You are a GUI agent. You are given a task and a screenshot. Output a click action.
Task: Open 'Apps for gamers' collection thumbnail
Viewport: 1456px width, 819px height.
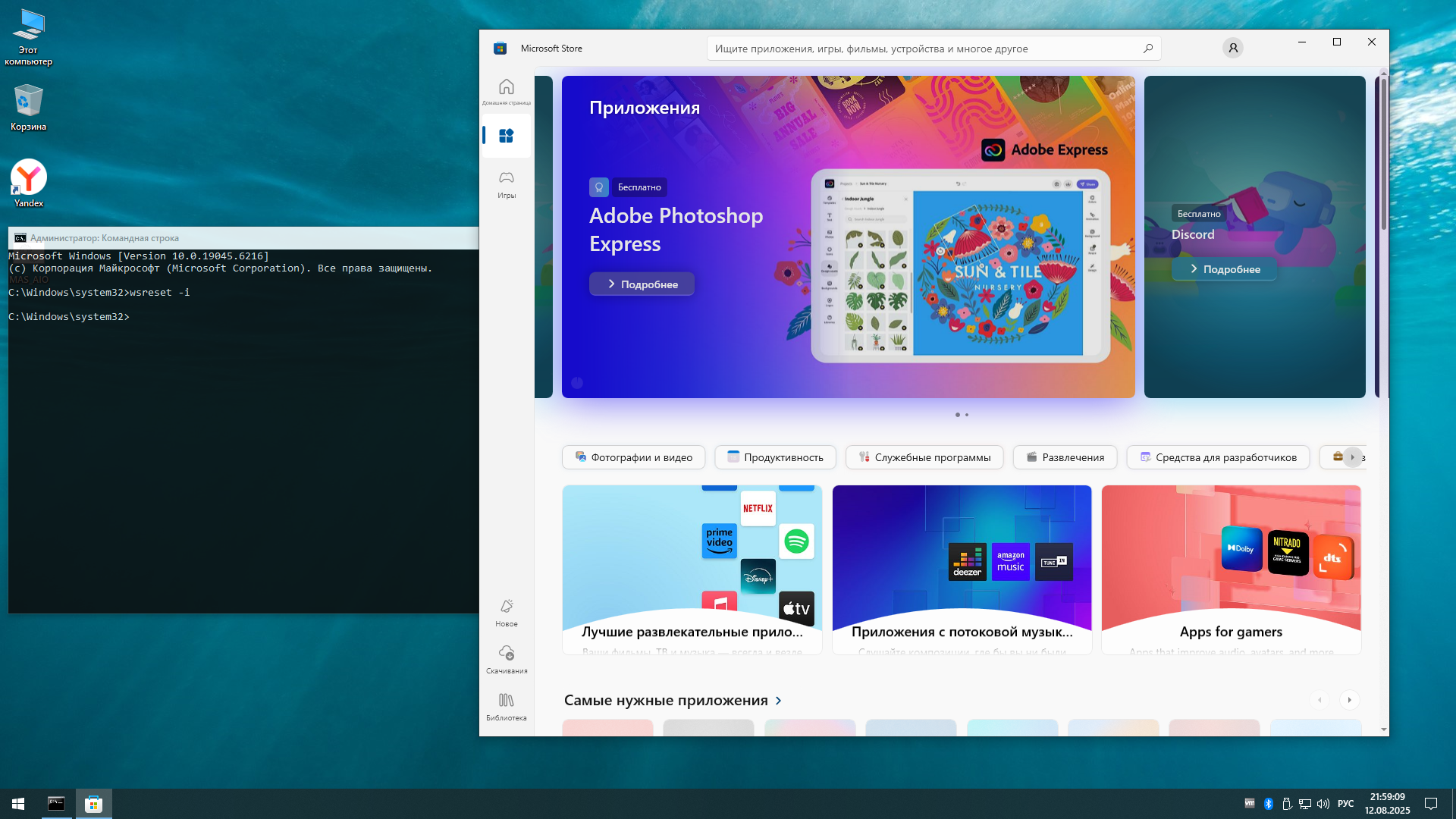[1231, 569]
